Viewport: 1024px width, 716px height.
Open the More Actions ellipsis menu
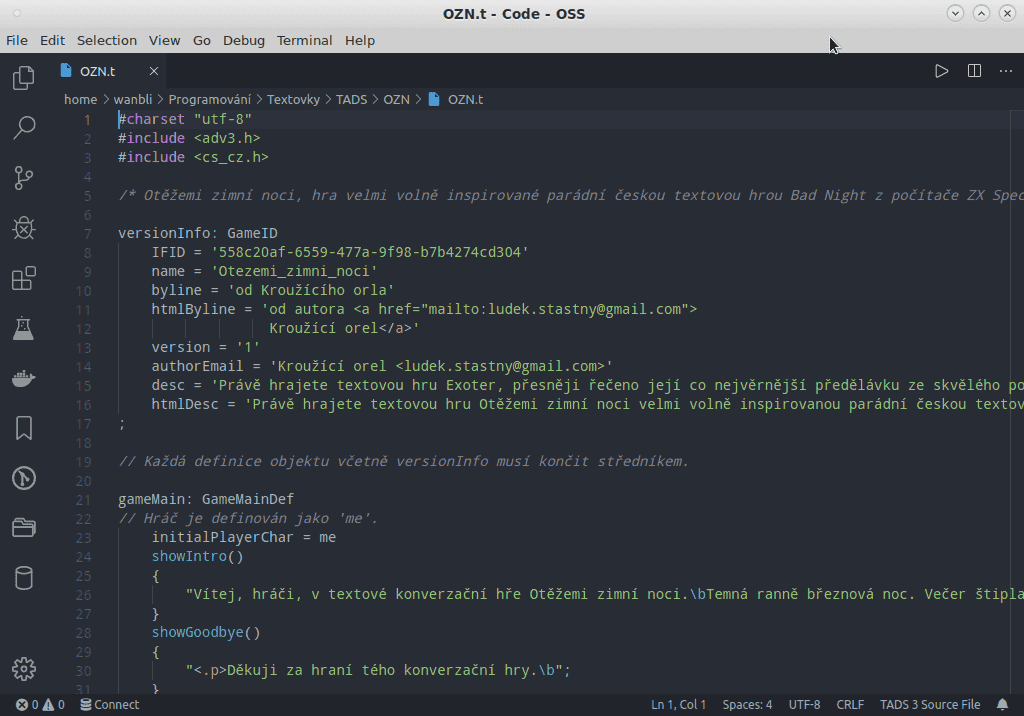click(1006, 71)
